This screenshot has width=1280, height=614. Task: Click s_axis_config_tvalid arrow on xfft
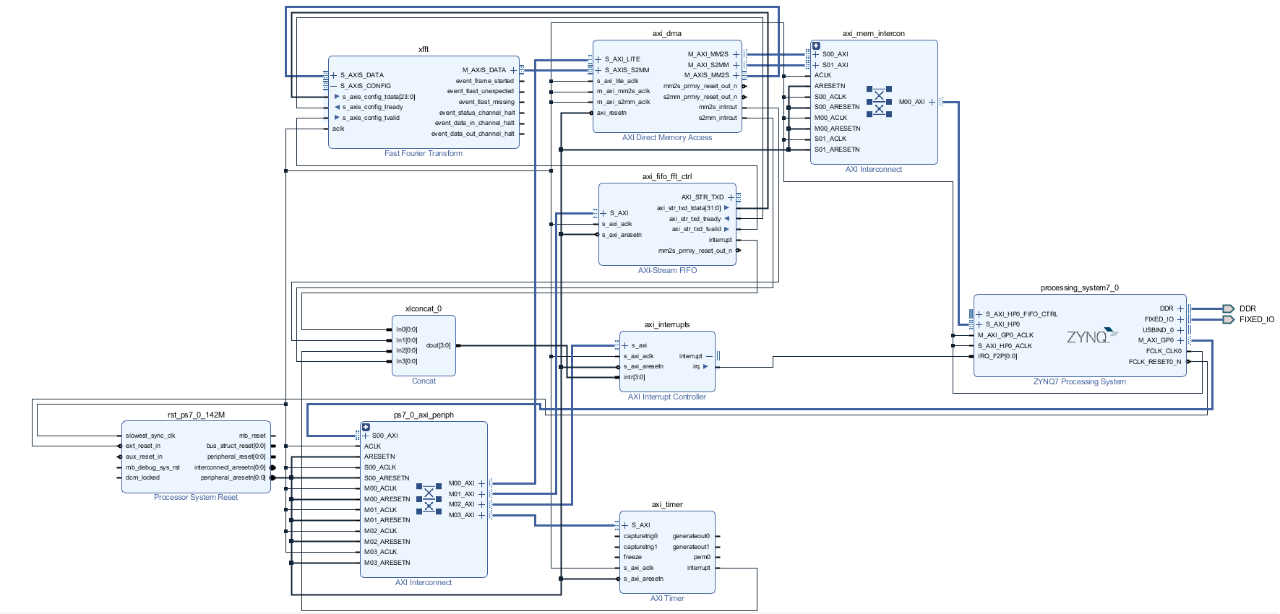tap(337, 118)
